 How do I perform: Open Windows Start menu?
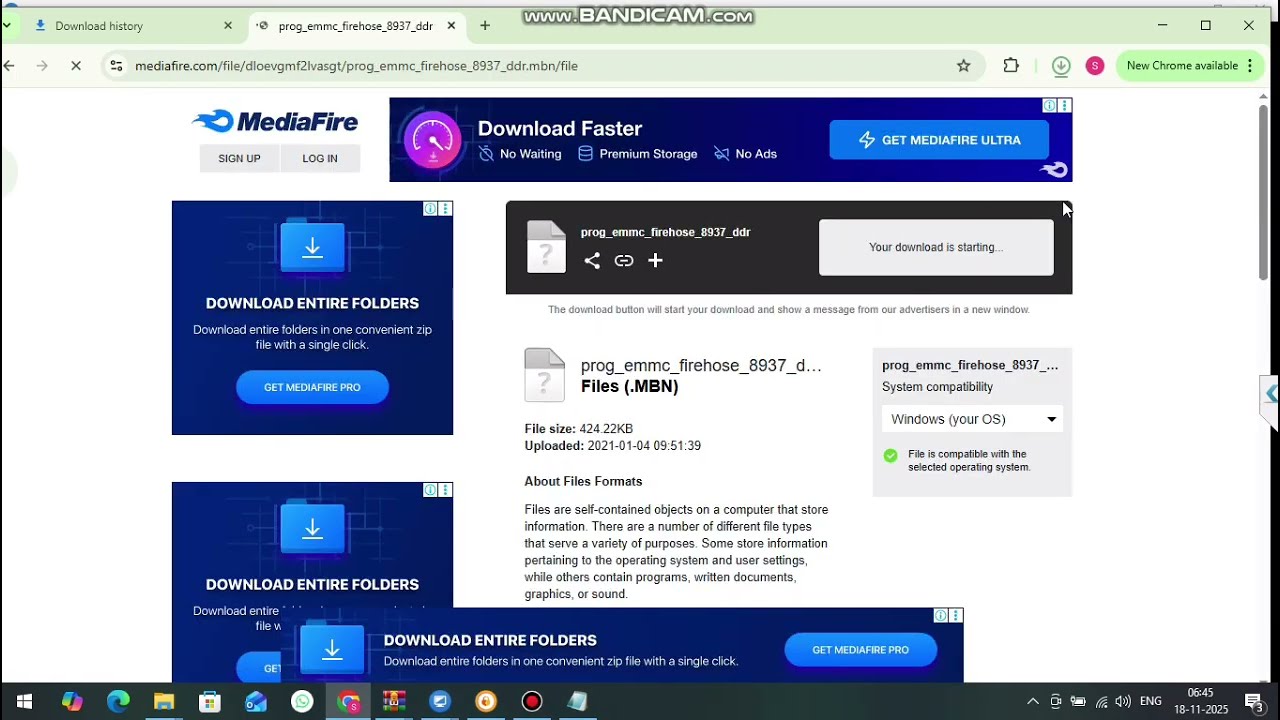(24, 702)
